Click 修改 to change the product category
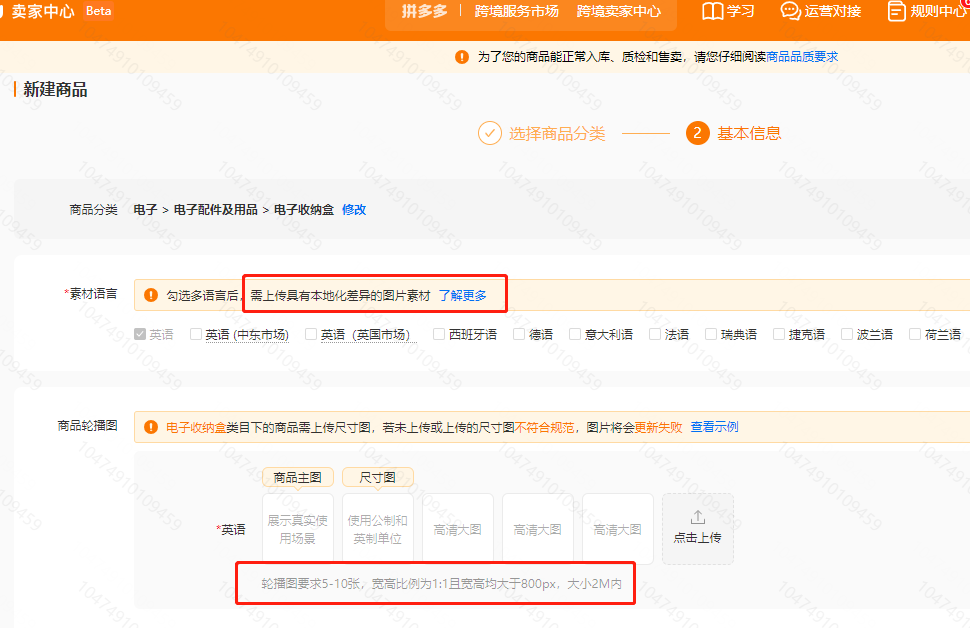The image size is (970, 628). point(354,210)
